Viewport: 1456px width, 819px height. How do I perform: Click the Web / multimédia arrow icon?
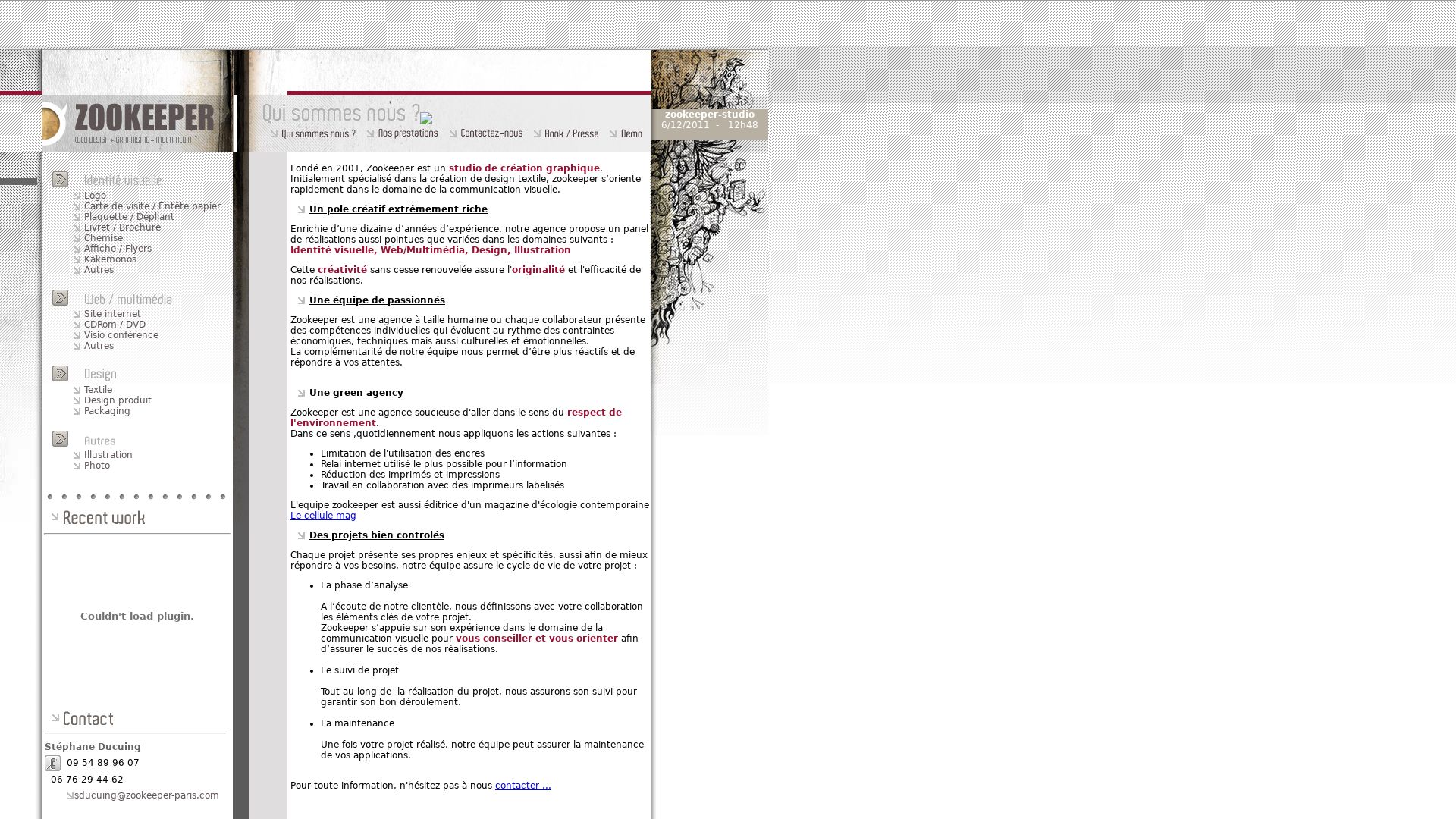[60, 297]
